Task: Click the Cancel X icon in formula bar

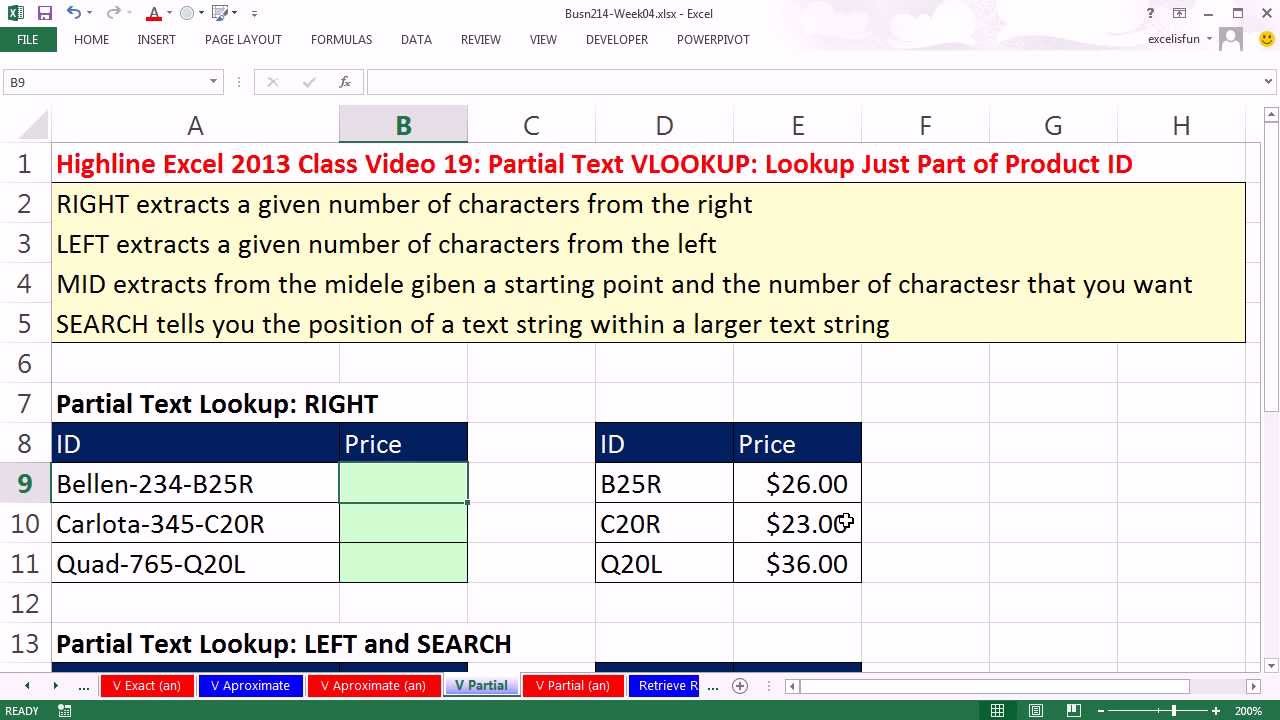Action: click(x=272, y=82)
